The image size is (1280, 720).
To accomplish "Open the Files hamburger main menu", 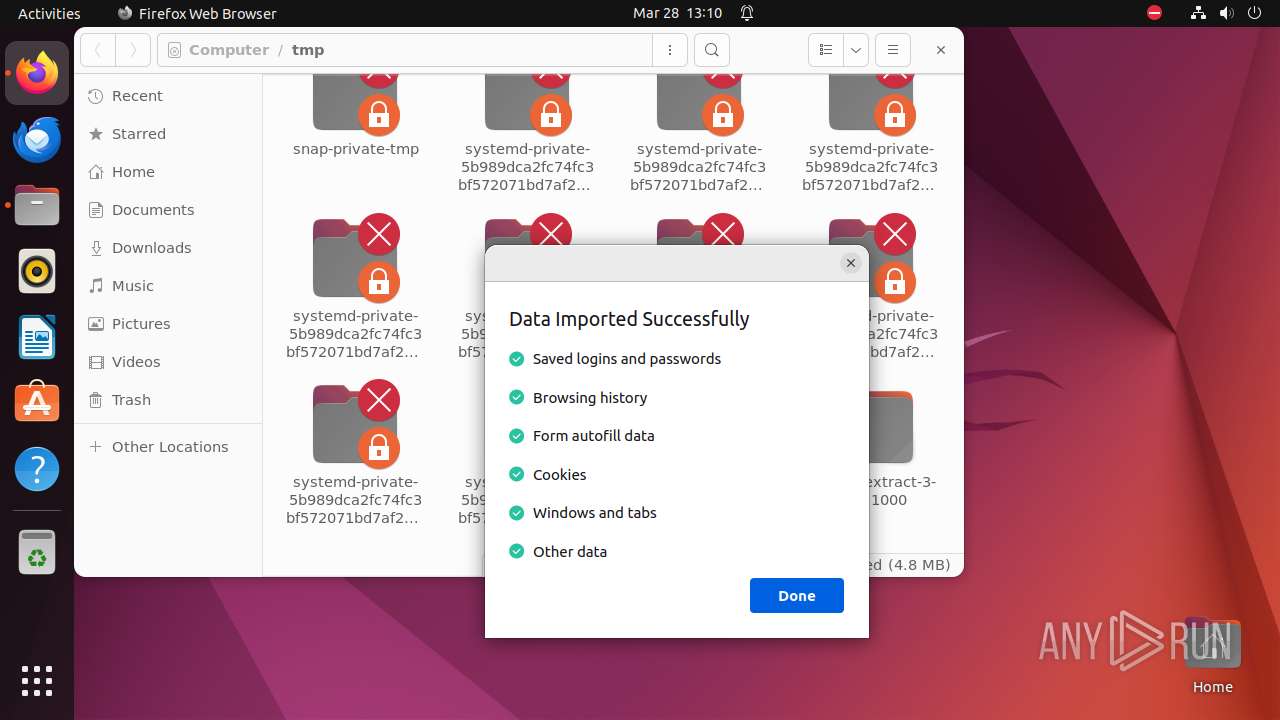I will (x=893, y=50).
